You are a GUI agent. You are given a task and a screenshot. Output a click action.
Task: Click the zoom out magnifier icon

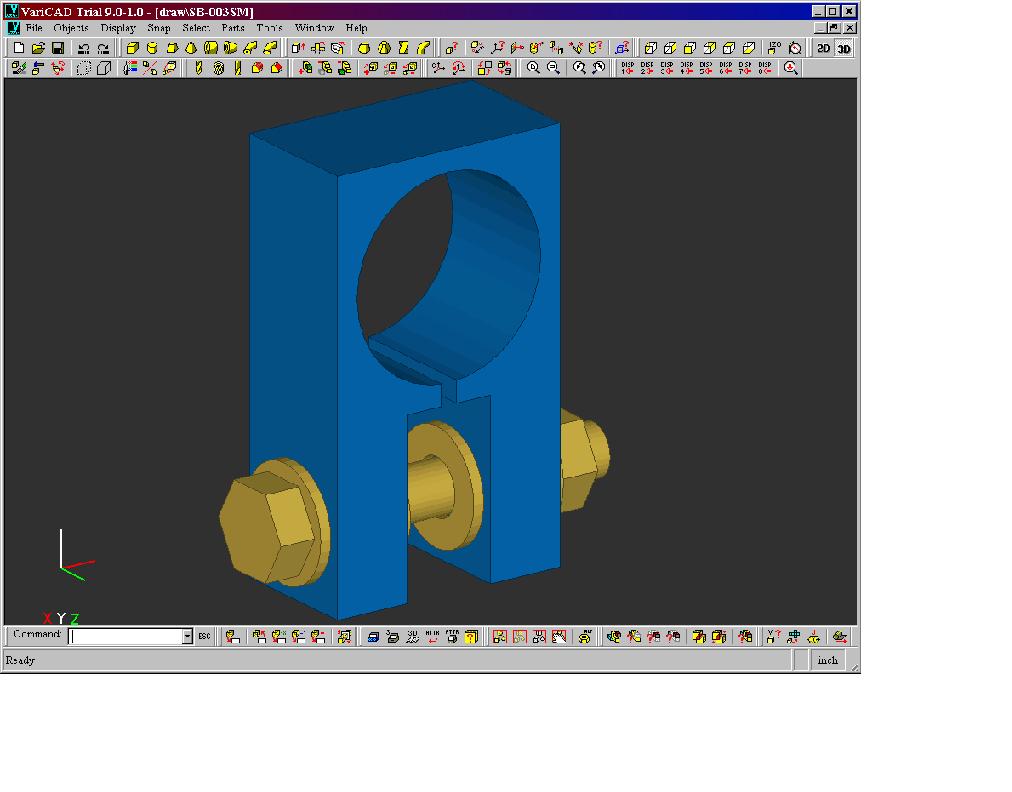(553, 68)
